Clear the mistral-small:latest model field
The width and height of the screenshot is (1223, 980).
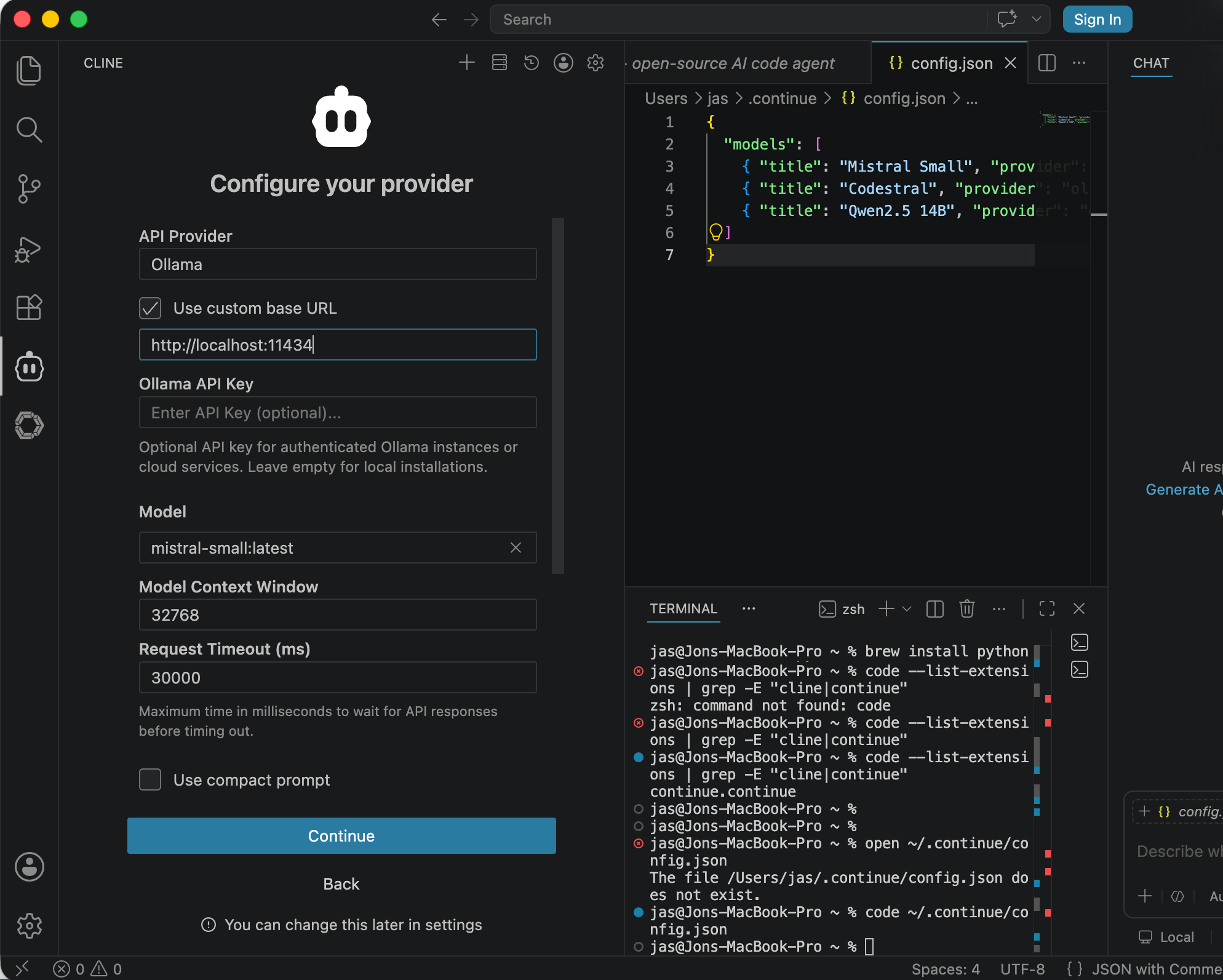pyautogui.click(x=516, y=548)
